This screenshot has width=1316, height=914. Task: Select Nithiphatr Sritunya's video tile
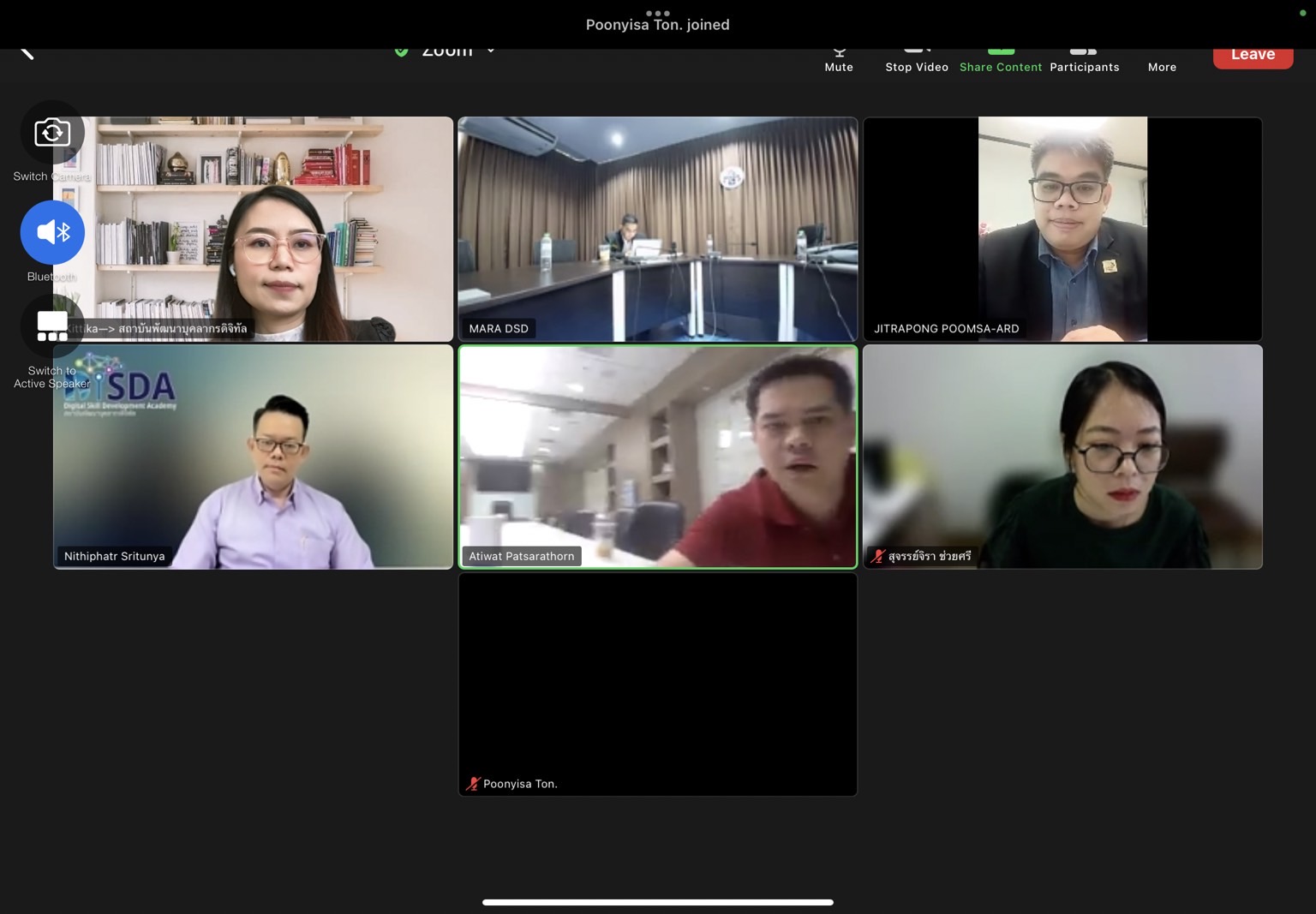pos(253,457)
